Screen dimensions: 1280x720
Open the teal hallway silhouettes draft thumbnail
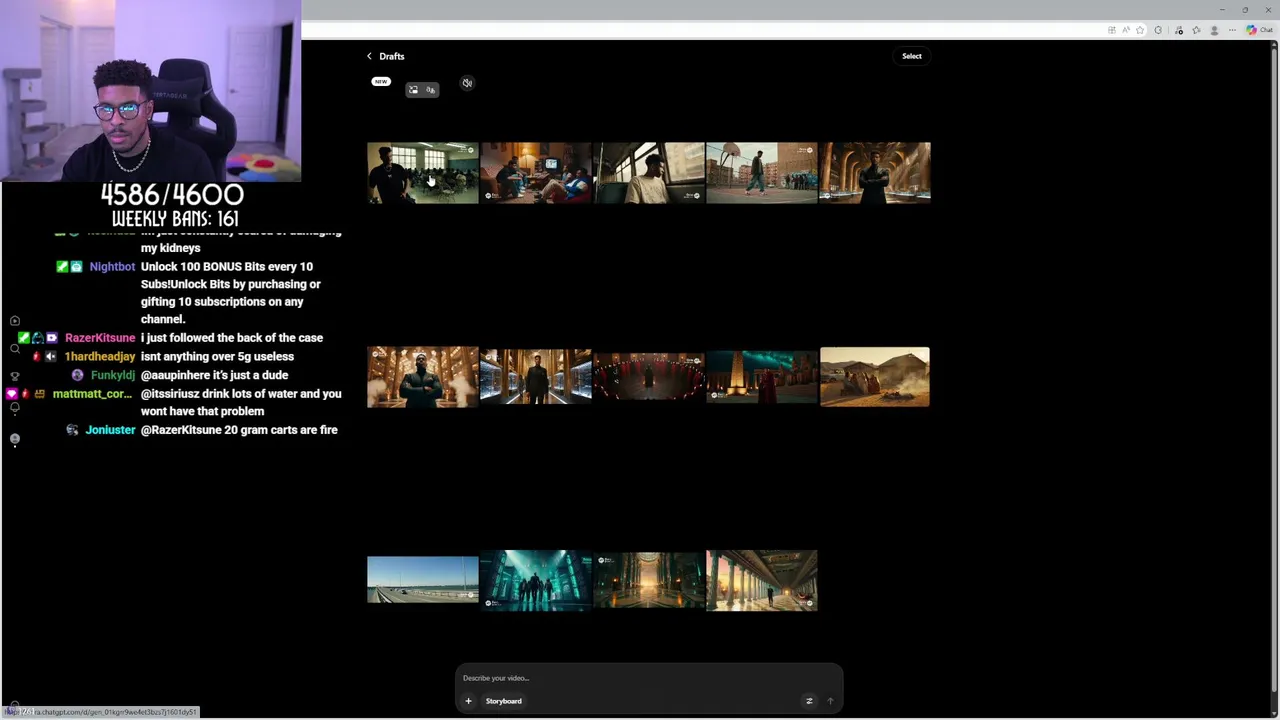(x=536, y=580)
